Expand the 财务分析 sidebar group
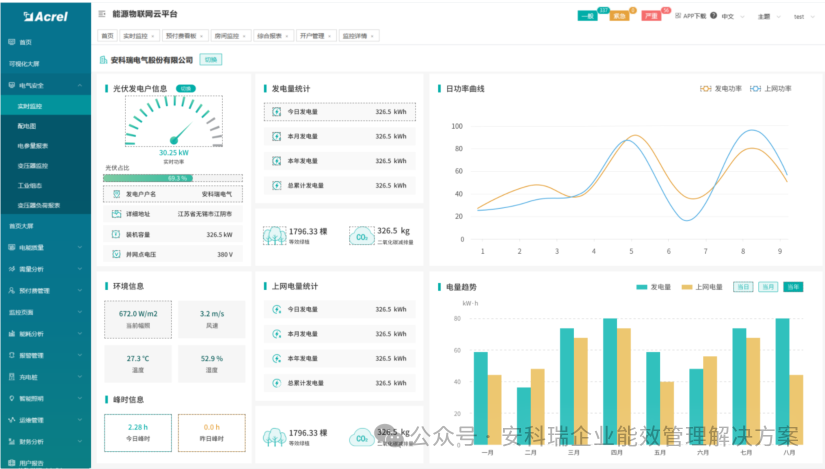Viewport: 825px width, 469px height. point(80,442)
